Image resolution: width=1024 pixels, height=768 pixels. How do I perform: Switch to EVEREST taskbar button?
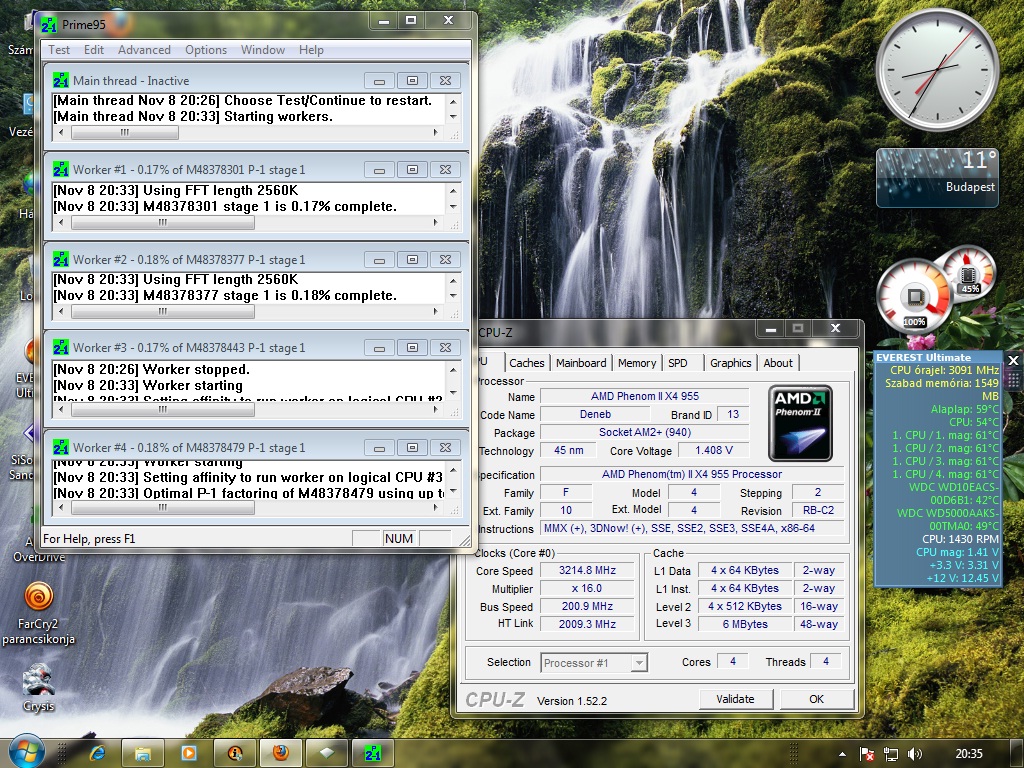[x=235, y=754]
